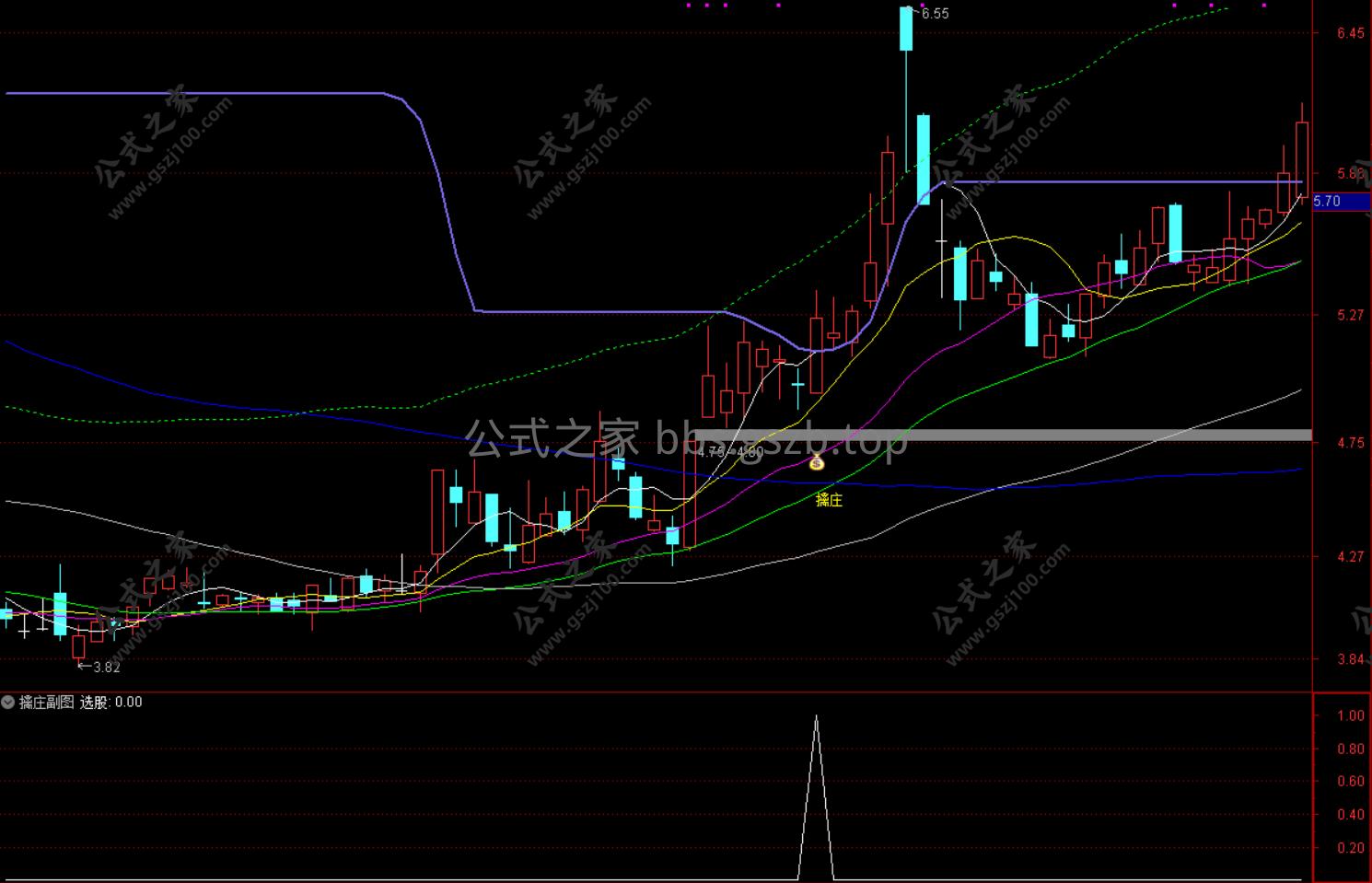Click the blue 5.70 current price tag
Viewport: 1372px width, 883px height.
(1341, 202)
